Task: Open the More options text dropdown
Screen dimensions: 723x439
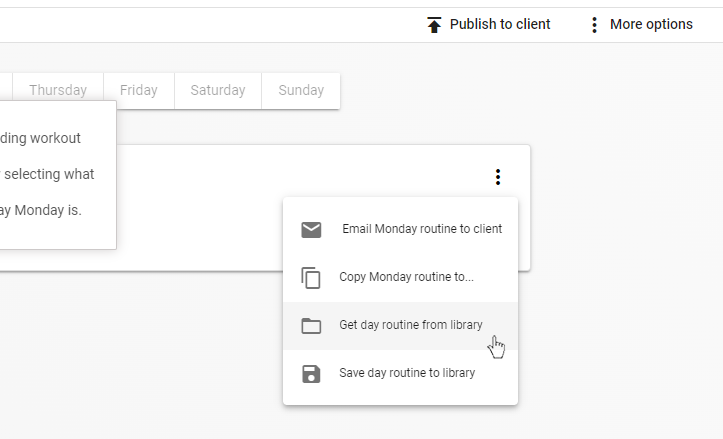Action: (651, 24)
